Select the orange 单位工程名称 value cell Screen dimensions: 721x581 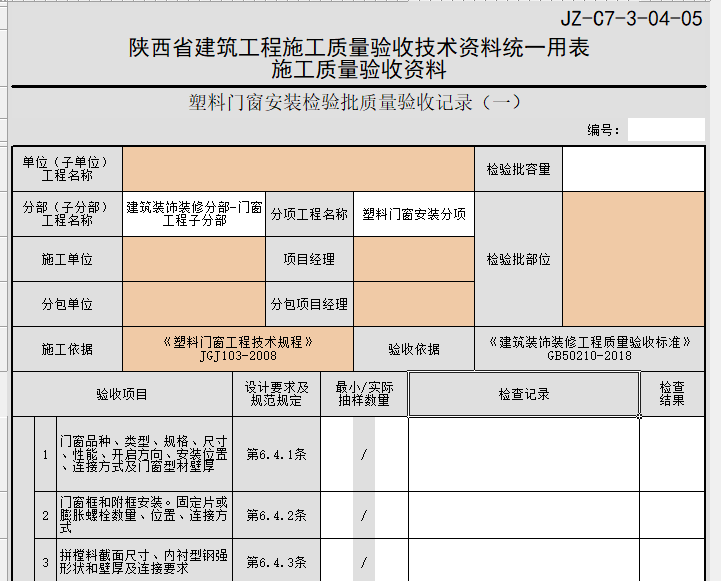(298, 169)
